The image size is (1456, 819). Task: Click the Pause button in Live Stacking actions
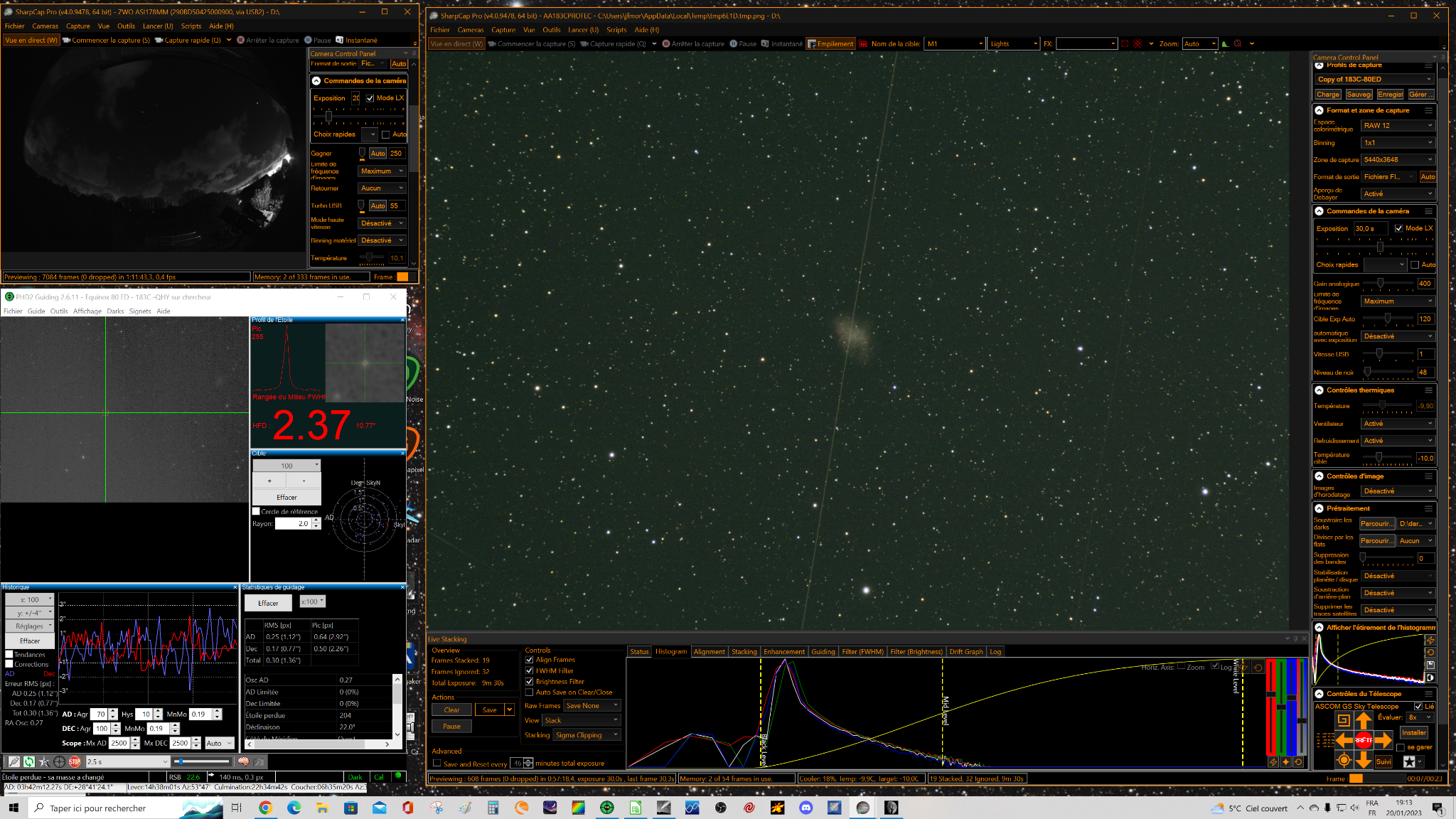tap(451, 726)
